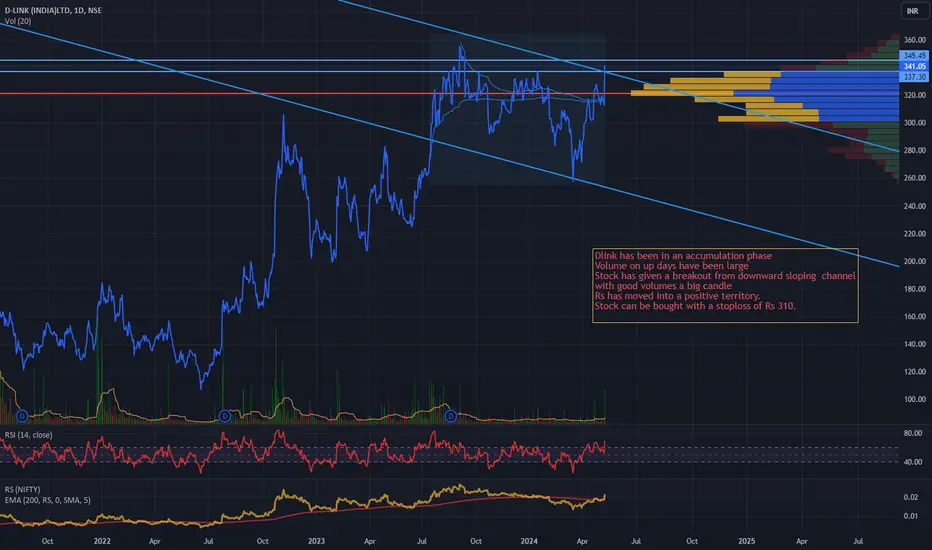This screenshot has height=550, width=932.
Task: Click the 280.00 price axis label
Action: pos(915,150)
